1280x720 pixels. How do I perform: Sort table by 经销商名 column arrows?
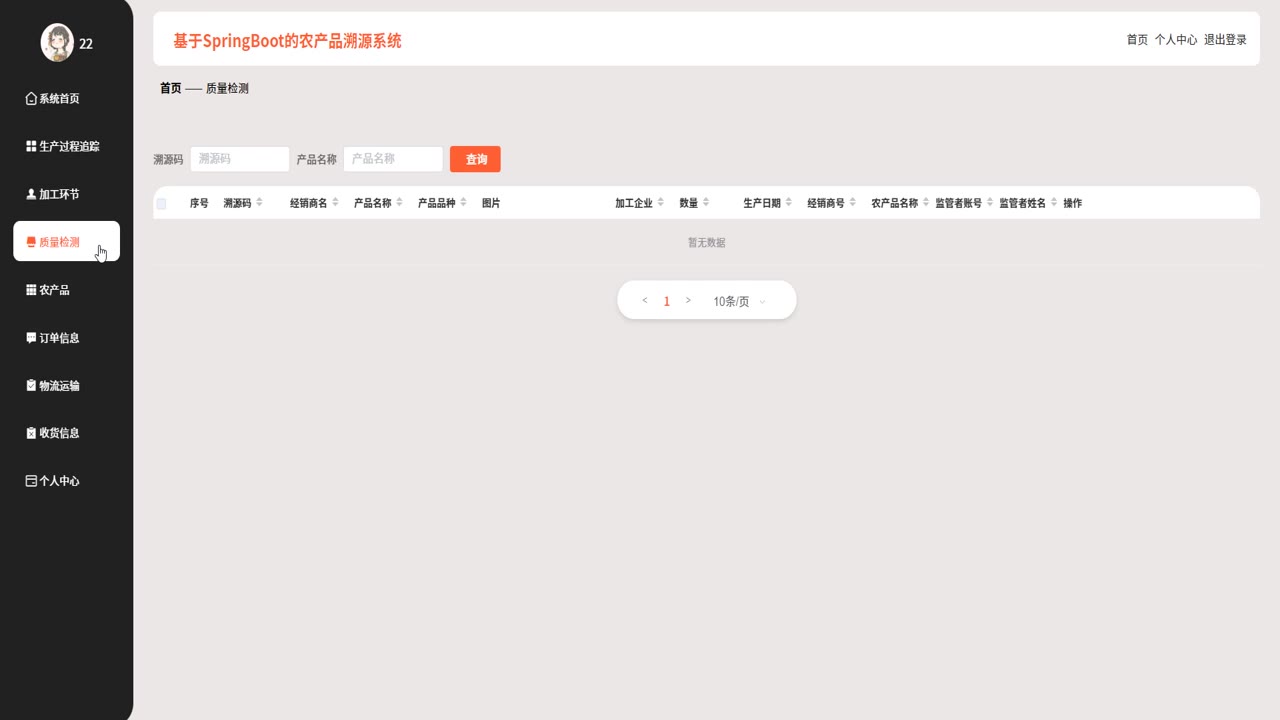335,203
